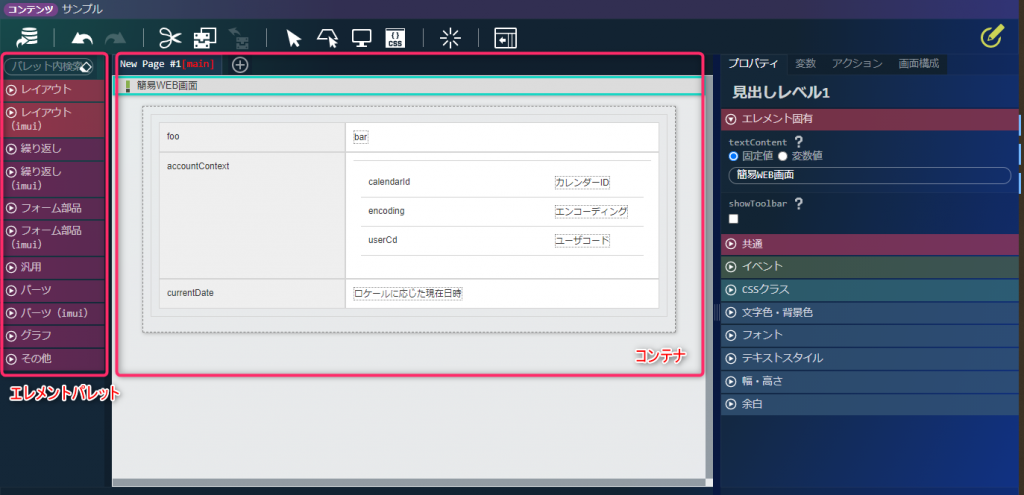Expand the グラフ palette category
The width and height of the screenshot is (1024, 495).
pos(54,336)
